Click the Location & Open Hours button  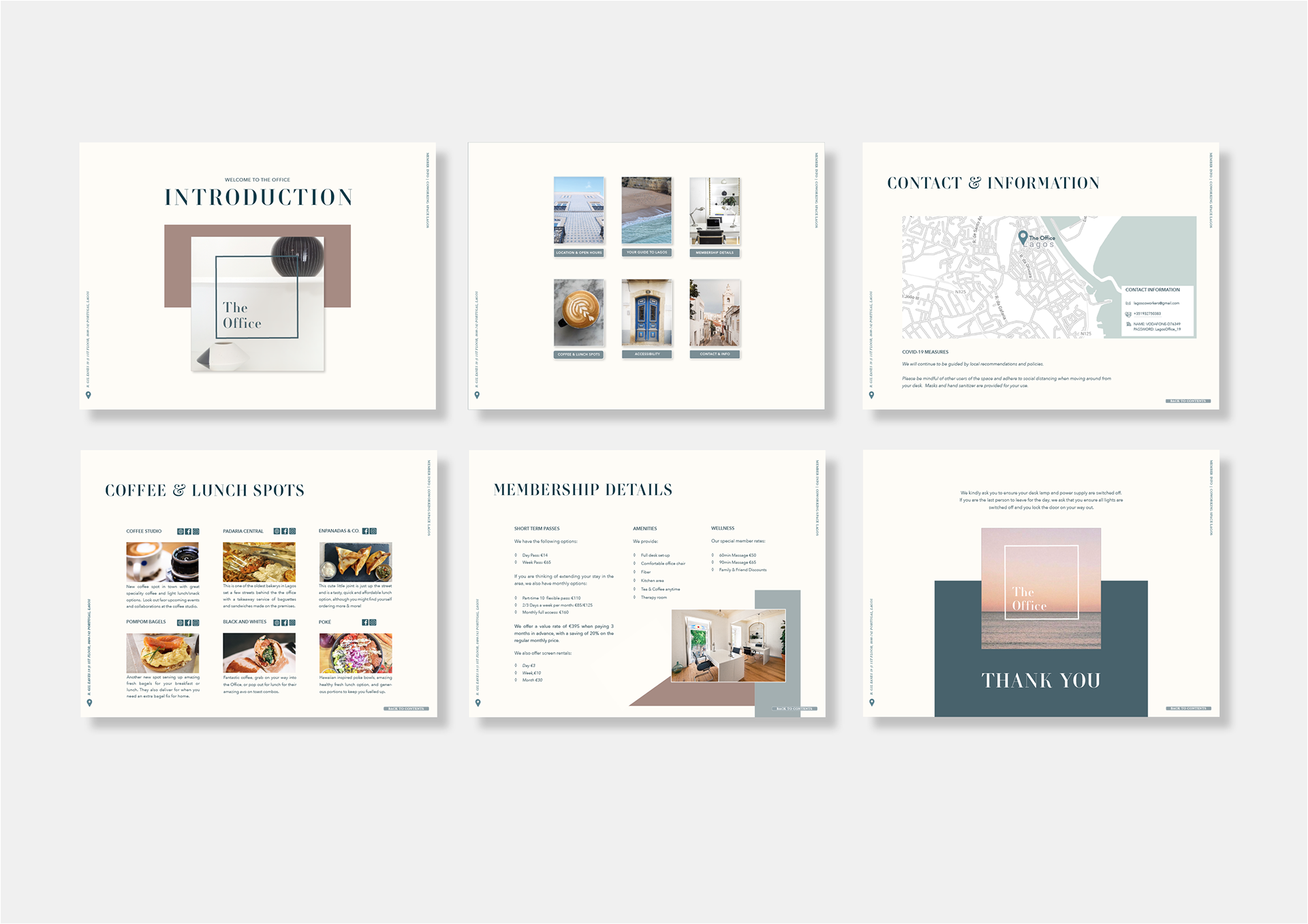click(578, 253)
